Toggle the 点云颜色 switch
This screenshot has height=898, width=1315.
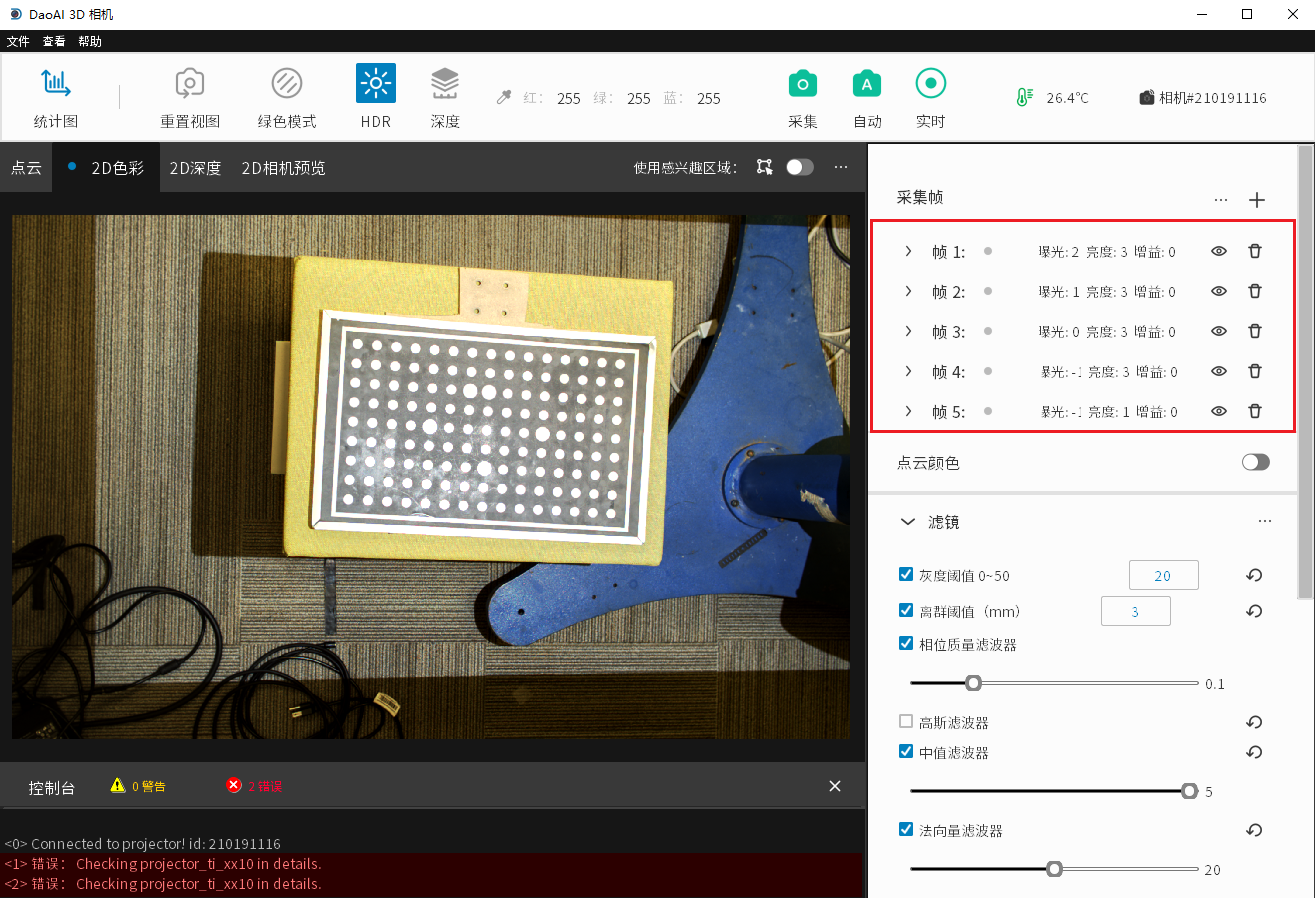[1255, 462]
